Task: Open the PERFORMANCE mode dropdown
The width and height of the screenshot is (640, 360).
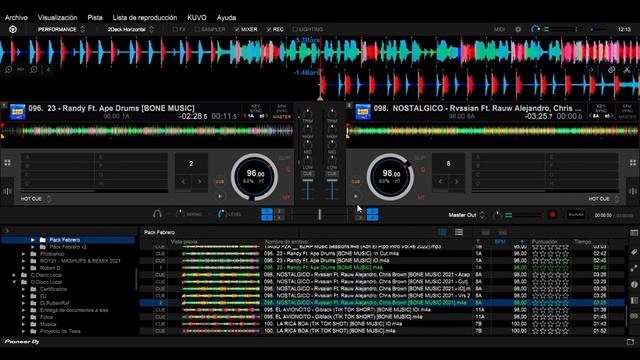Action: click(x=61, y=29)
